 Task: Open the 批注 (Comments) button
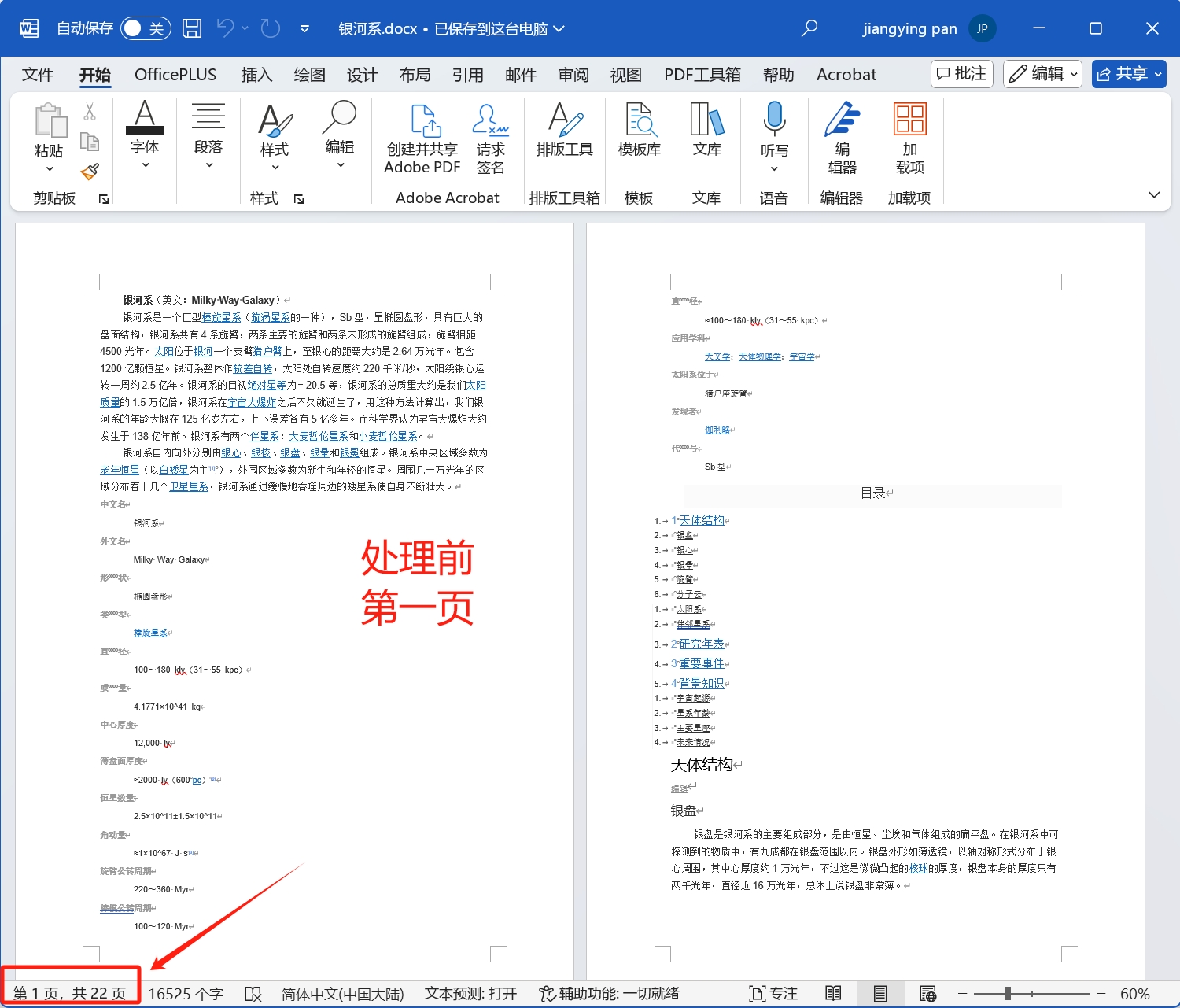point(961,73)
